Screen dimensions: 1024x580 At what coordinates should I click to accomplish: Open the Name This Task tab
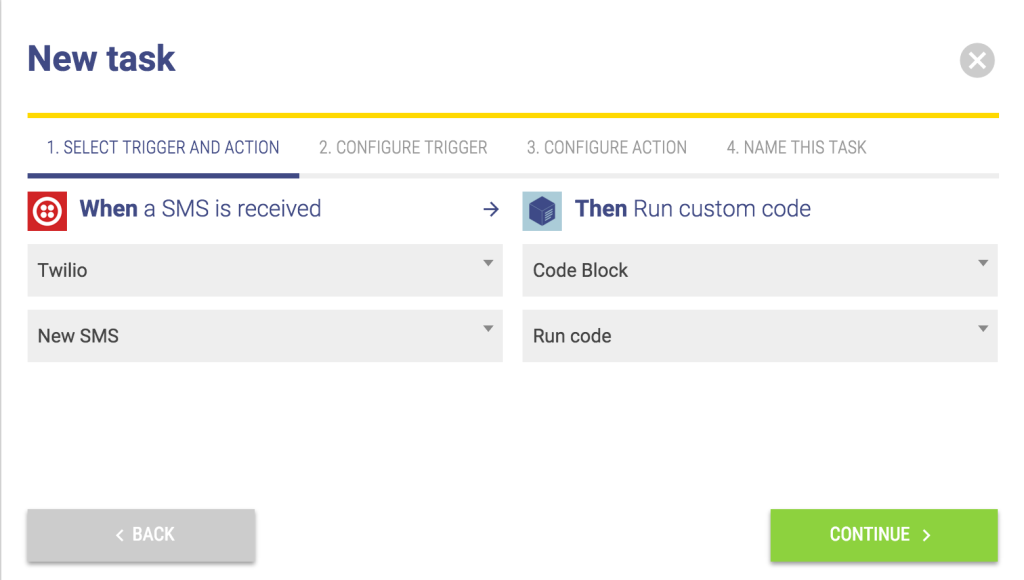click(796, 148)
